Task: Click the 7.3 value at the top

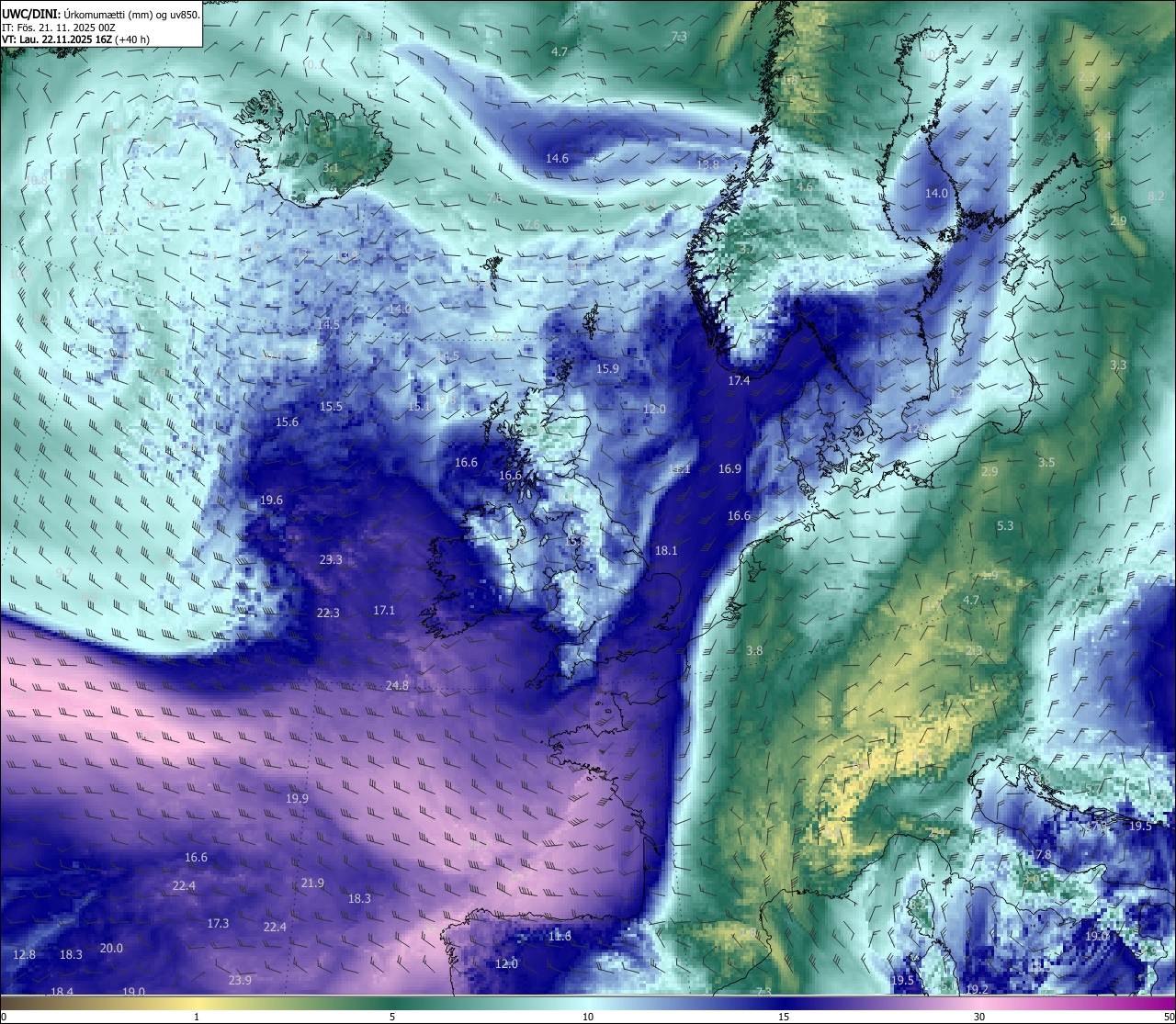Action: click(679, 37)
